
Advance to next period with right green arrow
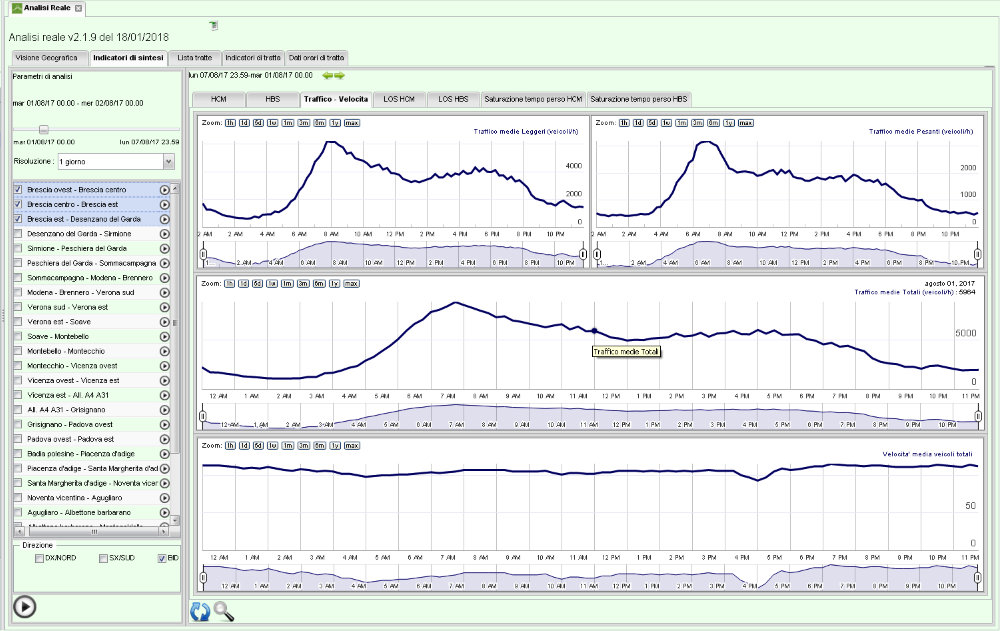340,75
